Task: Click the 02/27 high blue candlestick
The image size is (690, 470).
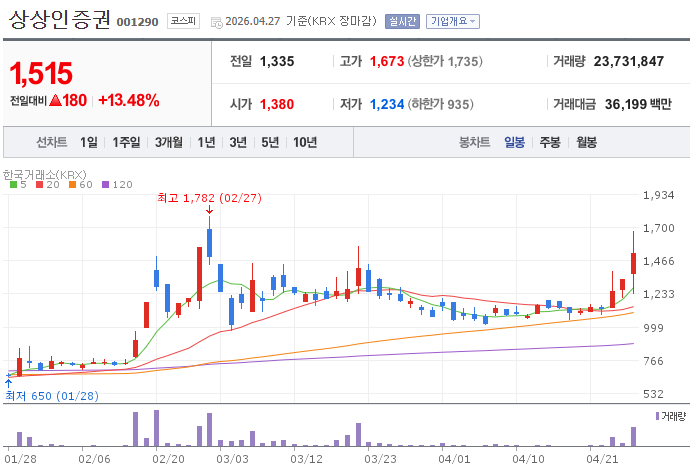Action: [209, 242]
